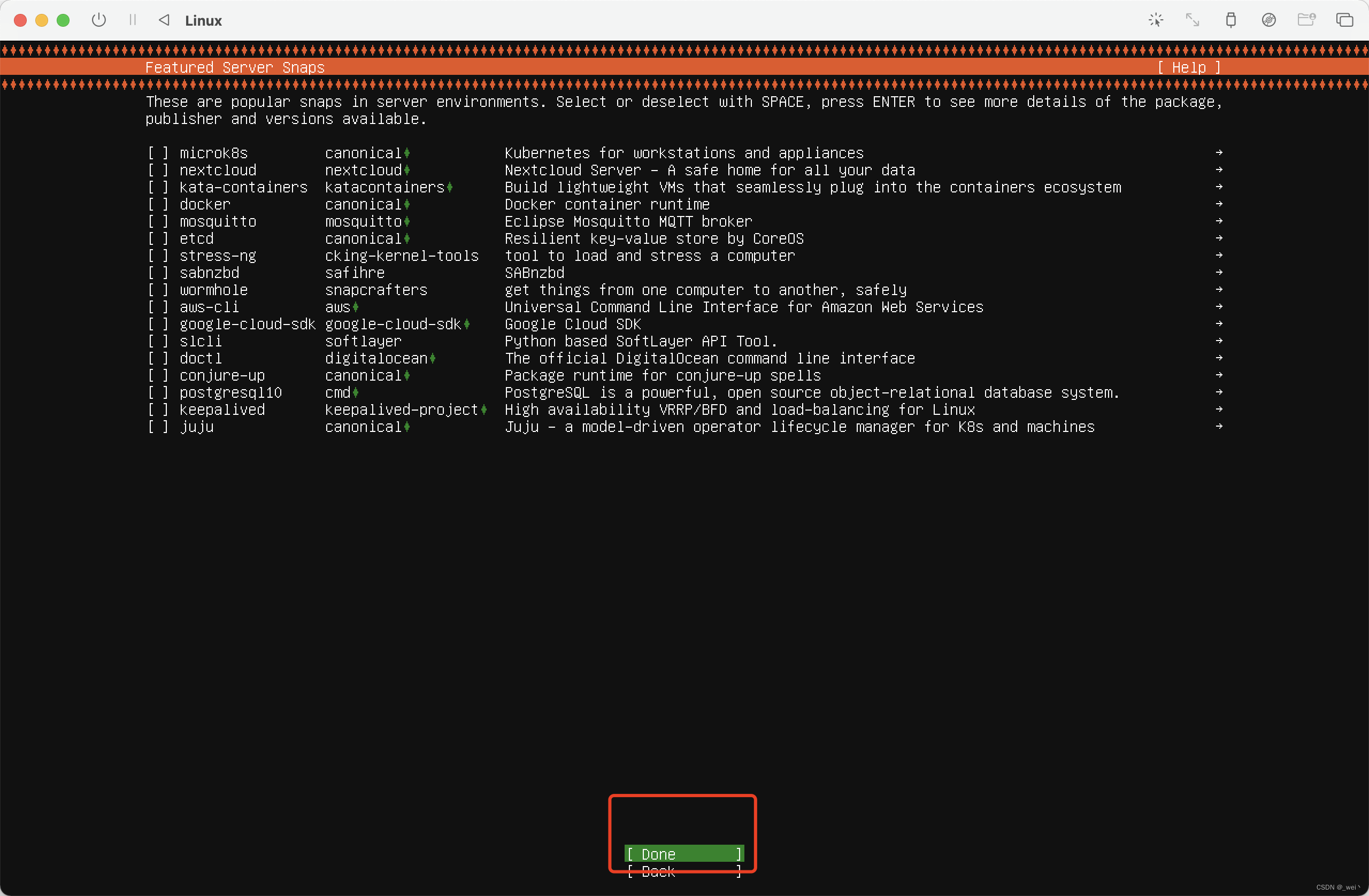Expand details arrow for nextcloud row

click(1218, 169)
